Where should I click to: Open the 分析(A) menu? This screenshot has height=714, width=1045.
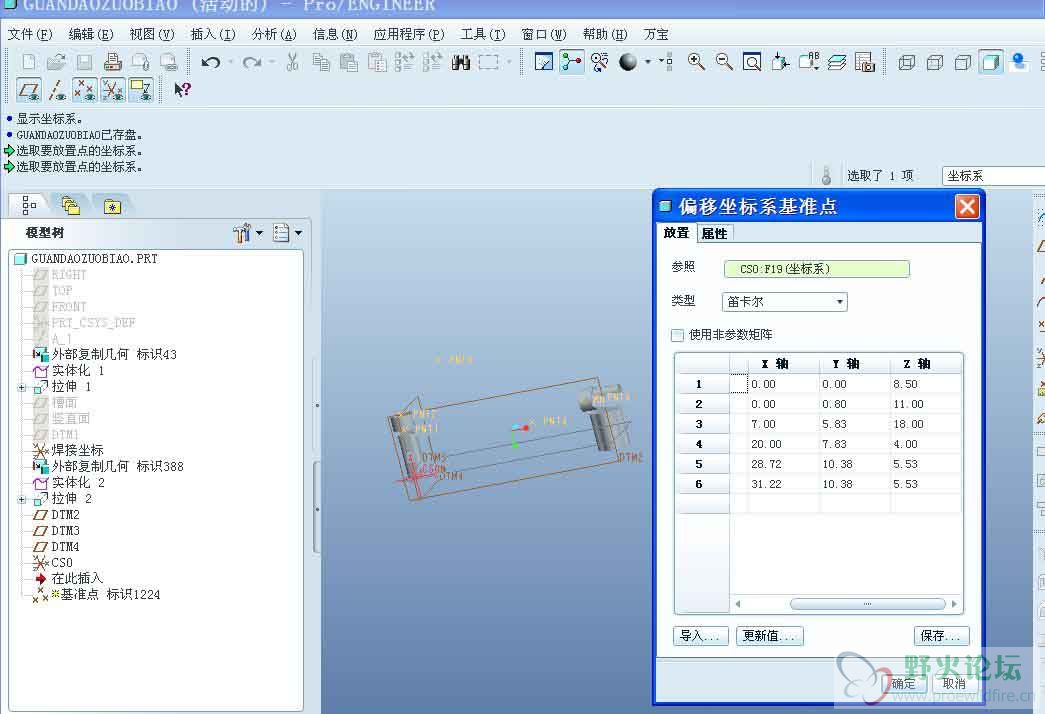274,34
